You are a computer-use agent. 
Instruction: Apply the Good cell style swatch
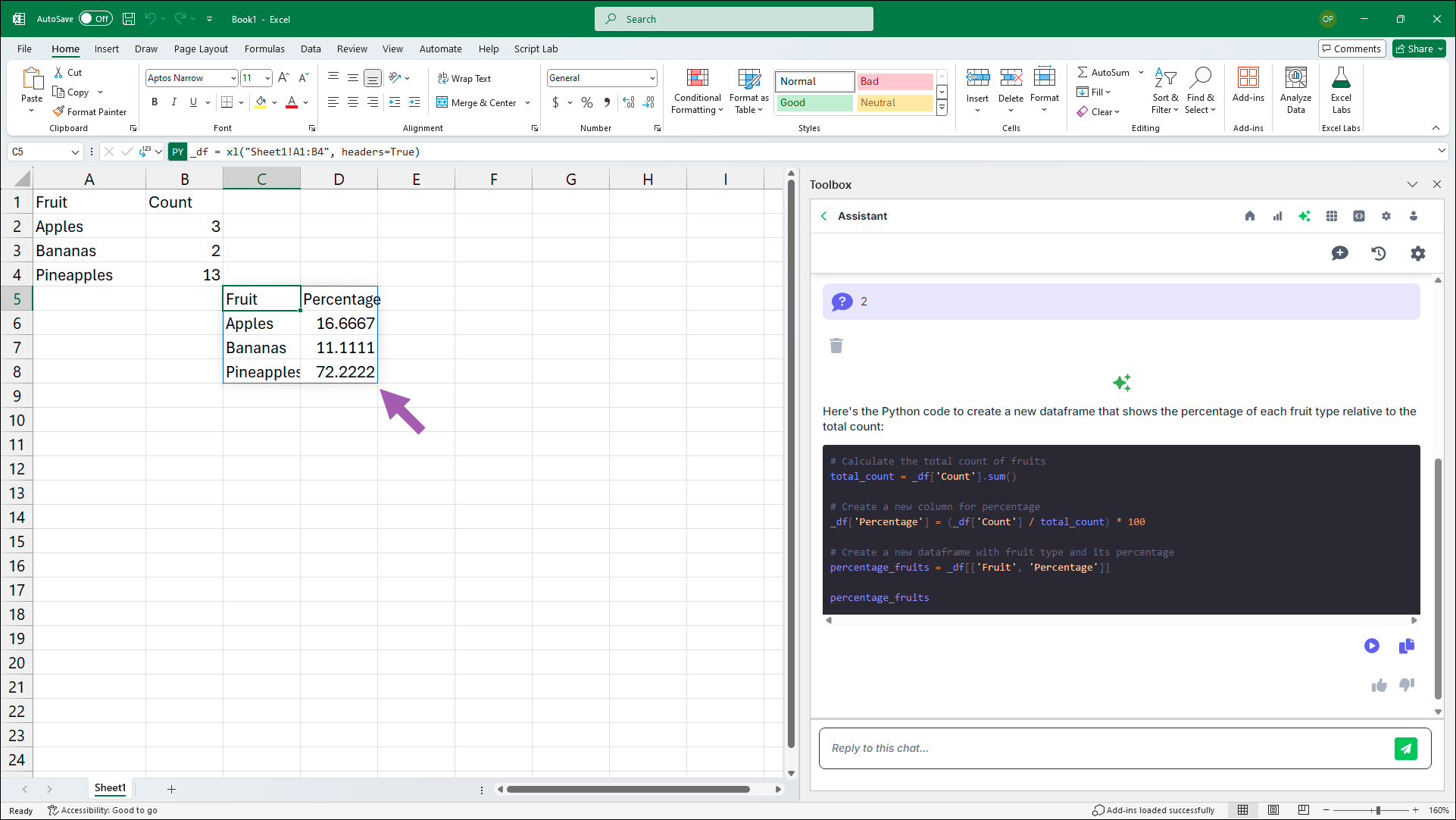(x=814, y=102)
